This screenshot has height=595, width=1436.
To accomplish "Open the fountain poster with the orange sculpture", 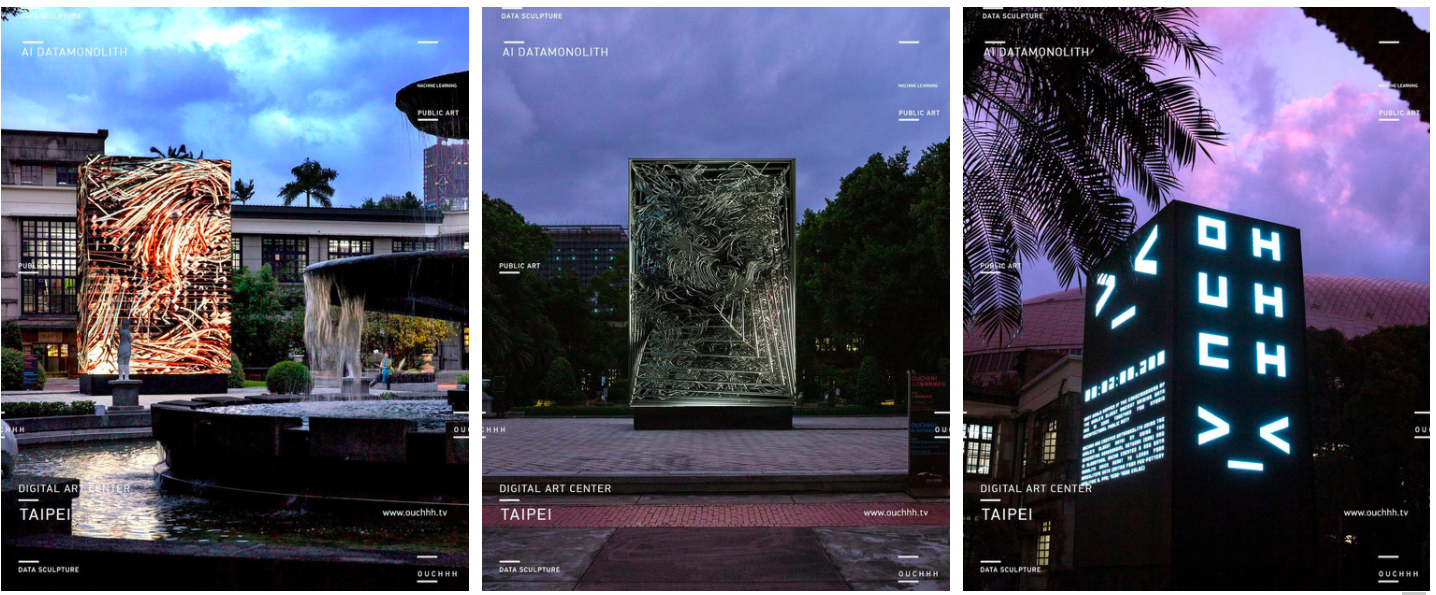I will tap(234, 298).
